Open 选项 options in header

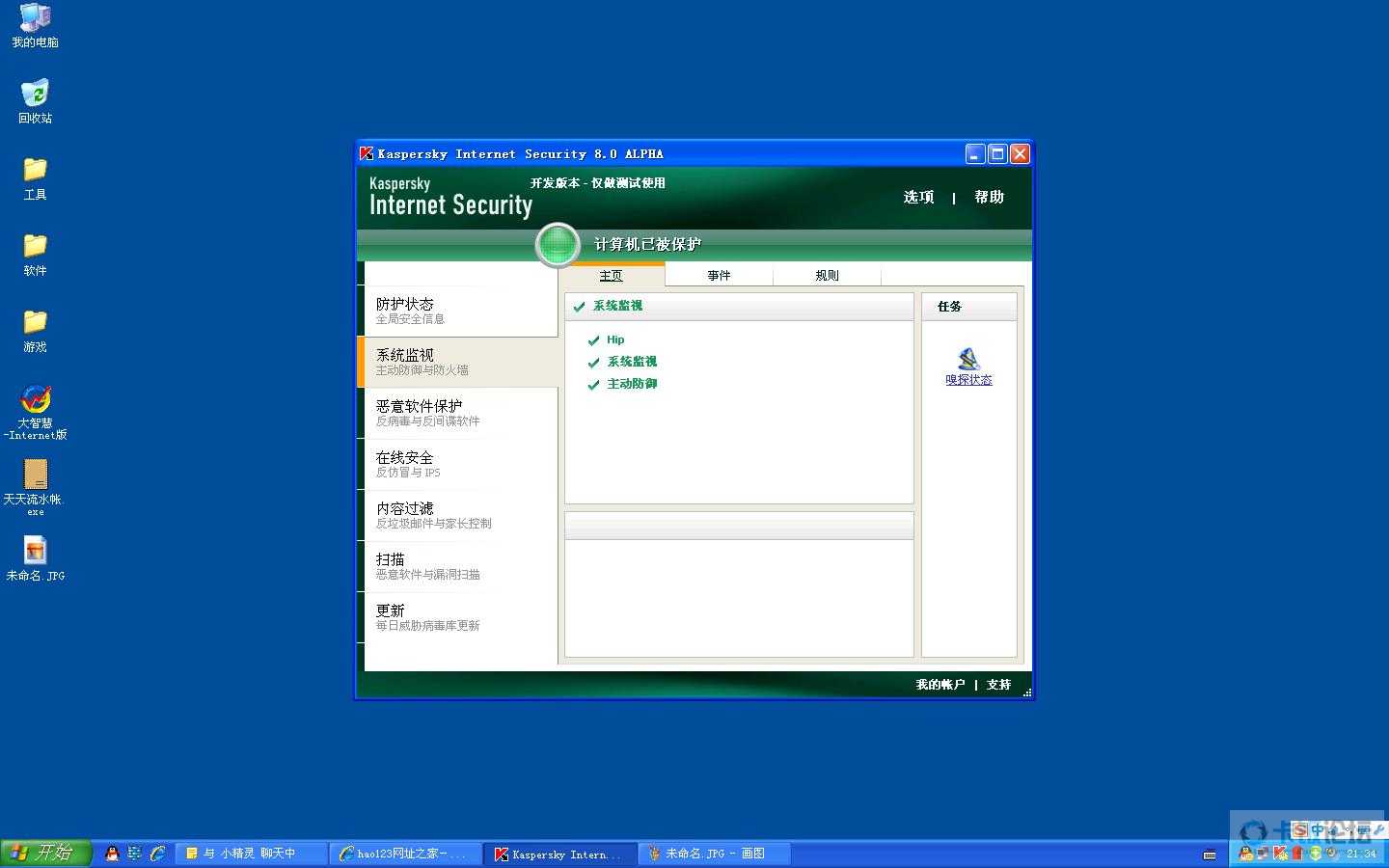click(918, 197)
